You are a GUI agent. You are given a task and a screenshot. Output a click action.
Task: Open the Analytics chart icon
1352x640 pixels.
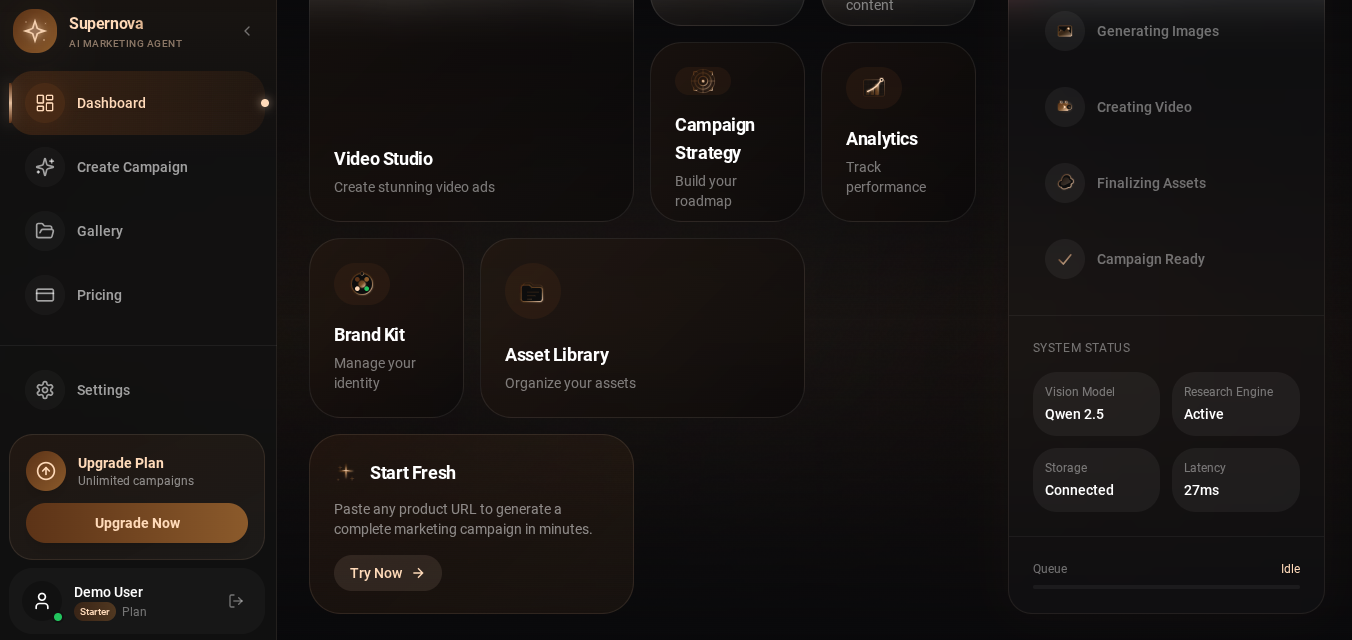coord(874,88)
